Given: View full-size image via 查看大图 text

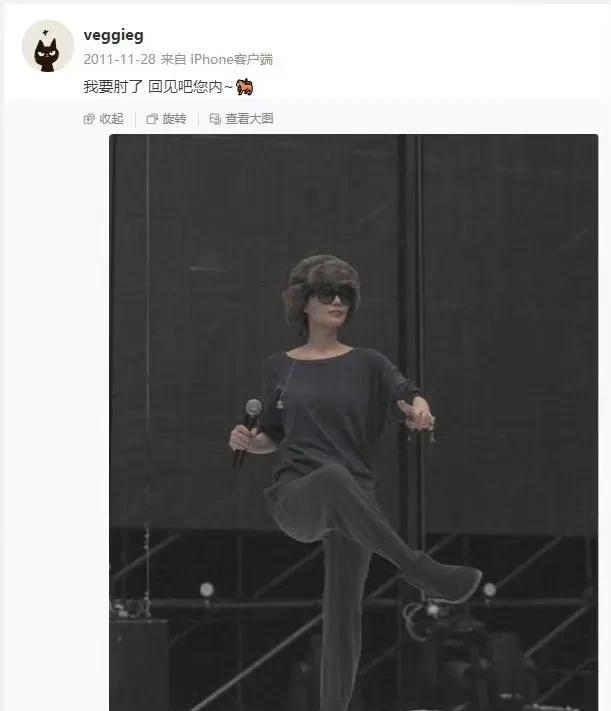Looking at the screenshot, I should [x=249, y=119].
